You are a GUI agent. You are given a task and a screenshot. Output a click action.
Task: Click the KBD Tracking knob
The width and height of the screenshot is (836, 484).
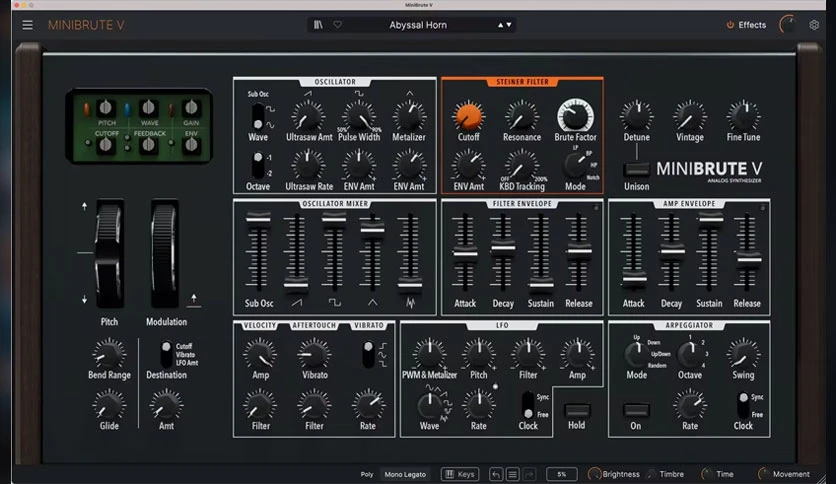tap(521, 165)
